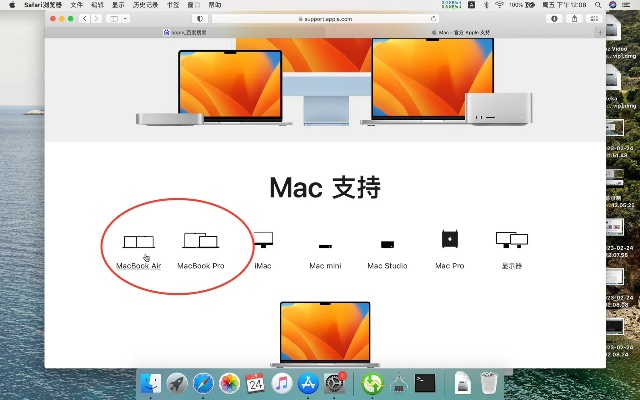Toggle Safari's sidebar
The image size is (640, 400).
[x=118, y=18]
